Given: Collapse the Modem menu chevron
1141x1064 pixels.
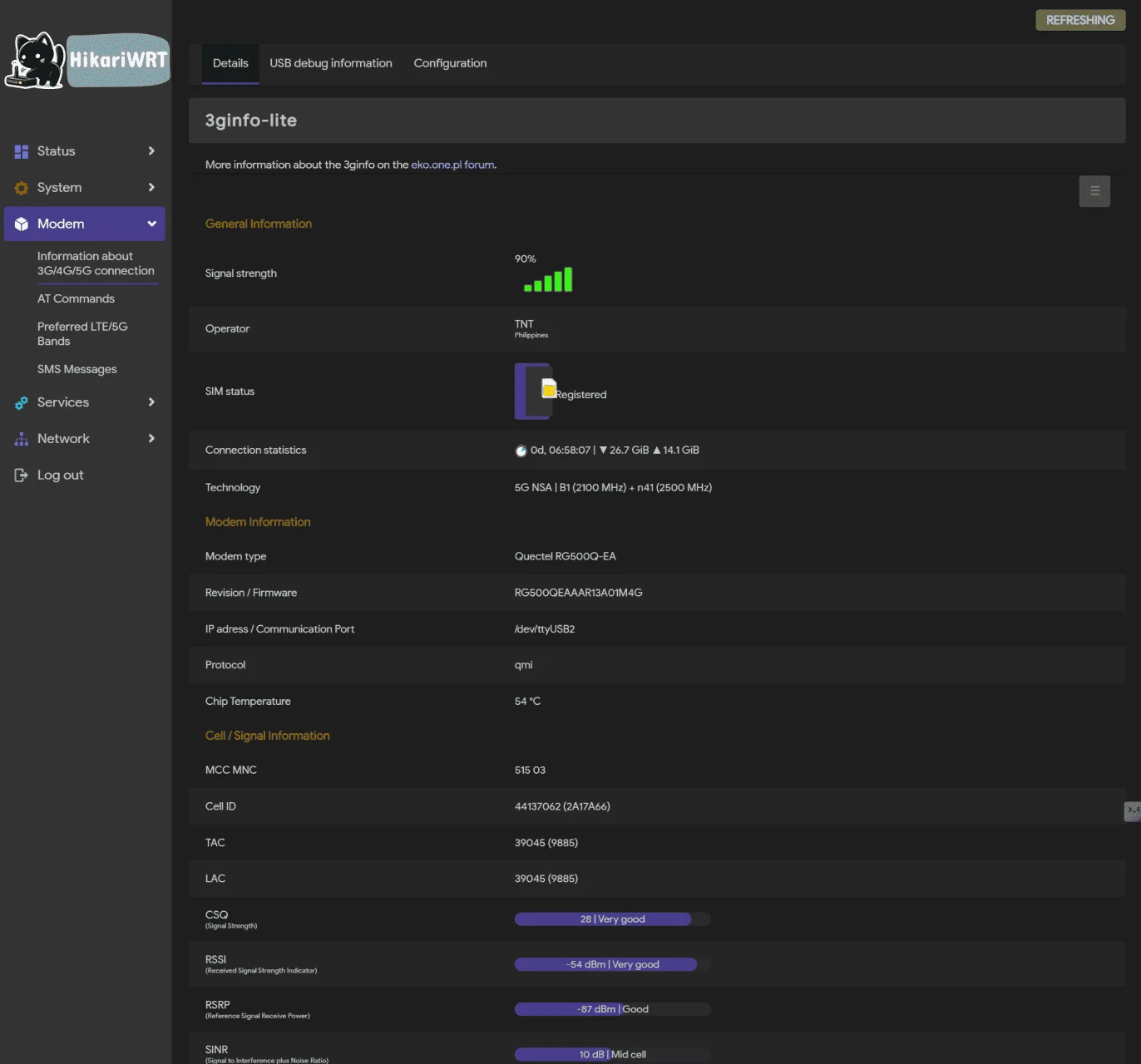Looking at the screenshot, I should click(x=151, y=224).
